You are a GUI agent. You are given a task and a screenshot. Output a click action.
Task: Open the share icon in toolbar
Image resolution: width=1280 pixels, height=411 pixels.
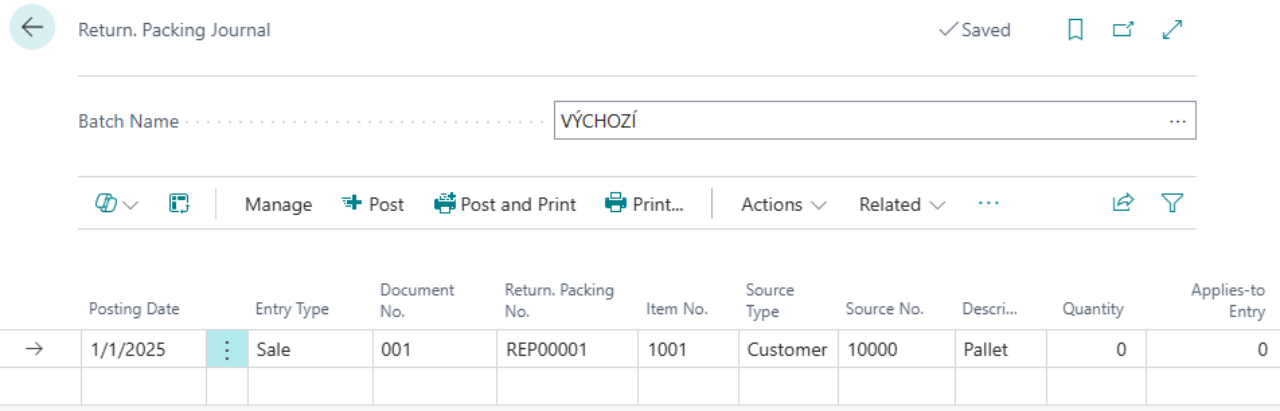(x=1123, y=204)
